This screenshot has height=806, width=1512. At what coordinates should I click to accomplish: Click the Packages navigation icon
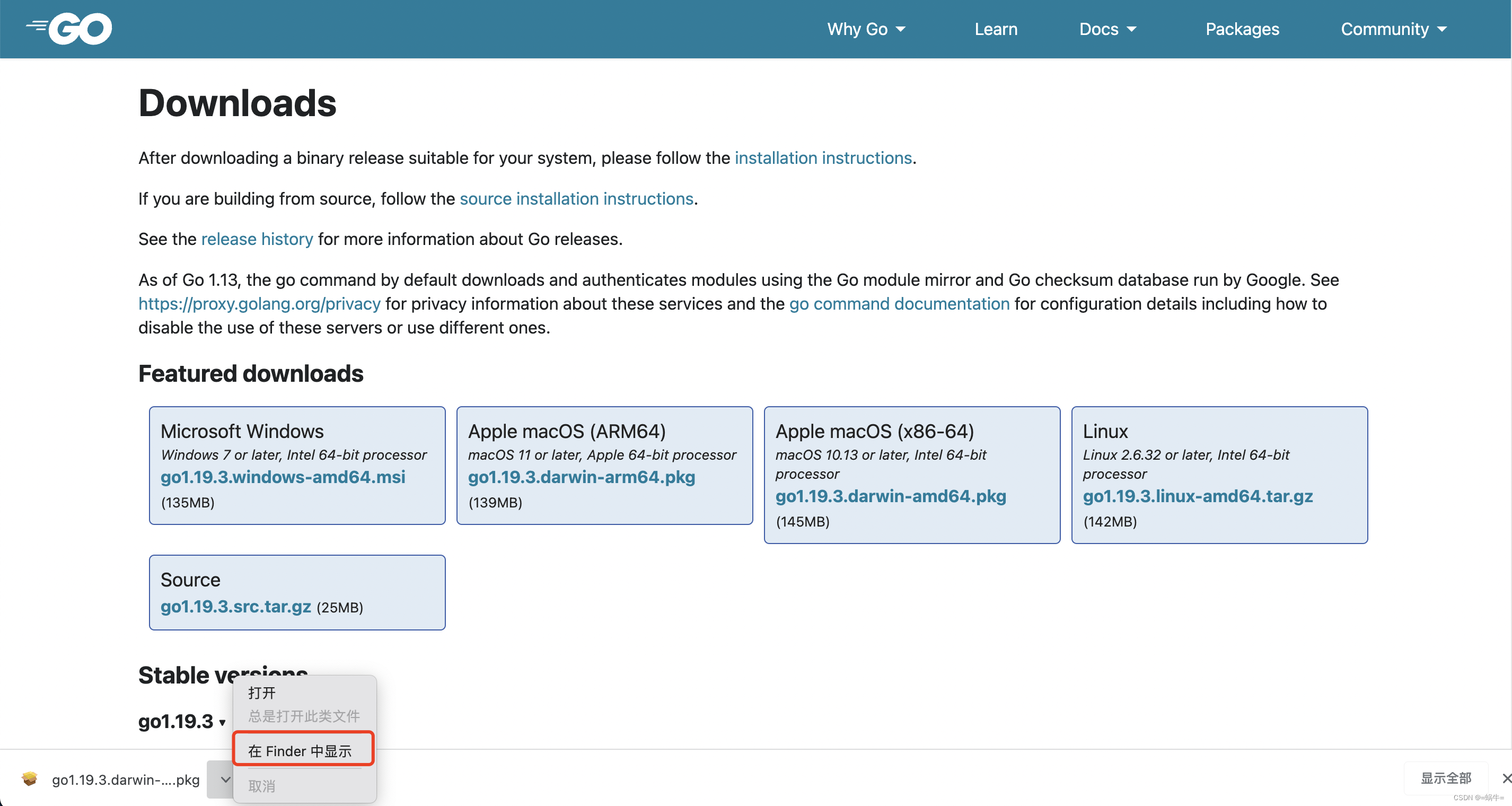(1243, 29)
